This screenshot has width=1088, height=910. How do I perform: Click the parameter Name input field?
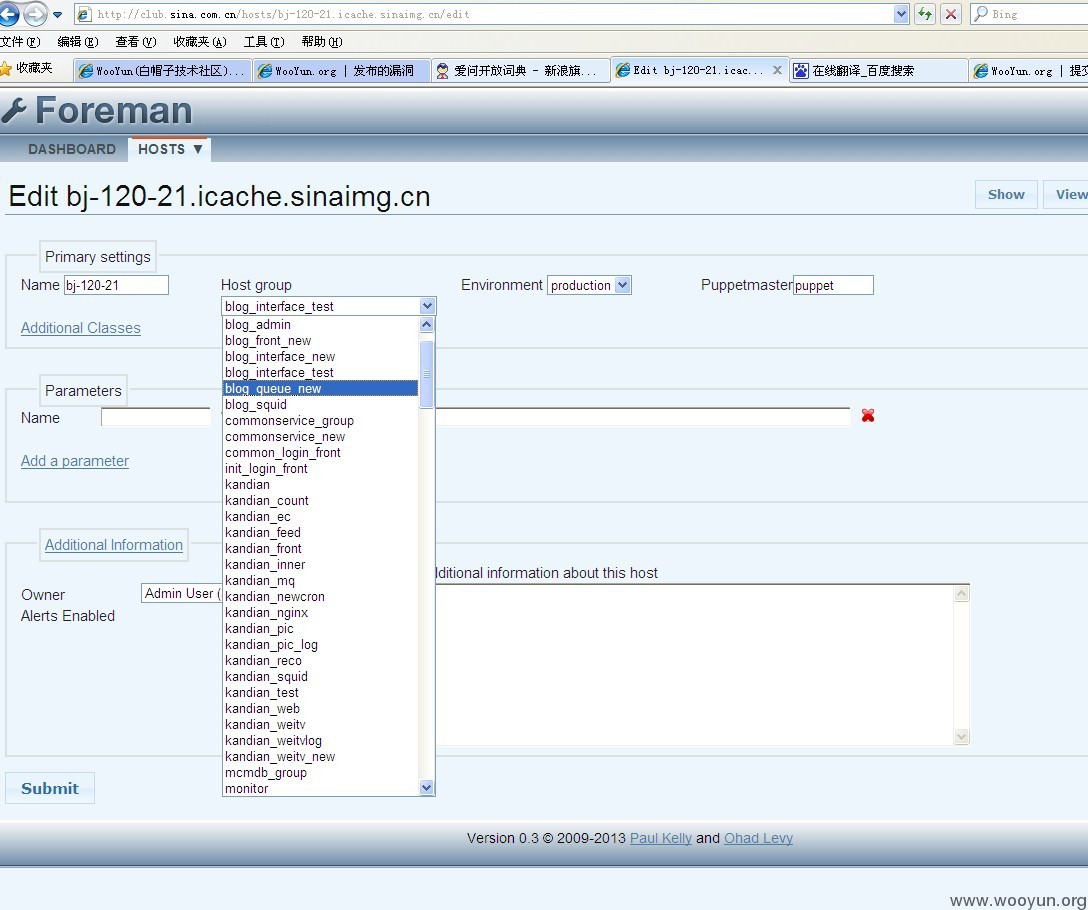(x=156, y=416)
